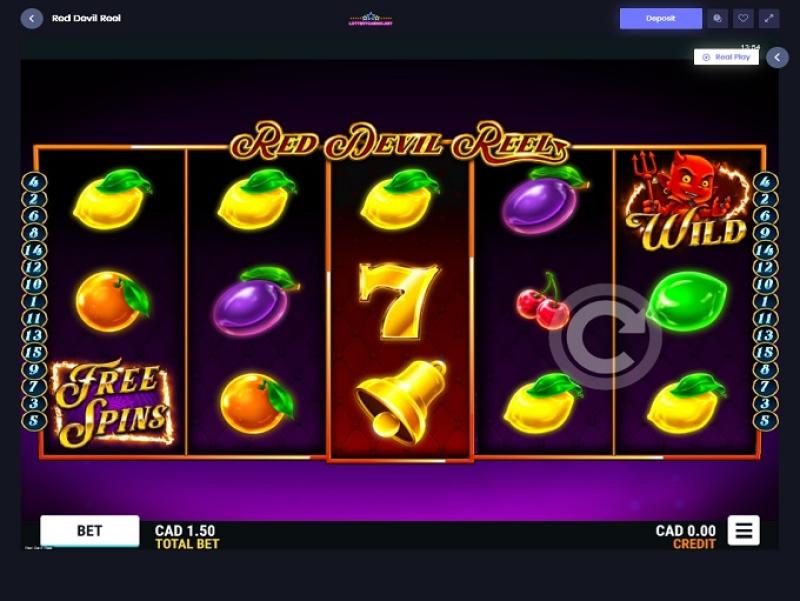Collapse the side panel with the chevron button
800x601 pixels.
click(777, 57)
